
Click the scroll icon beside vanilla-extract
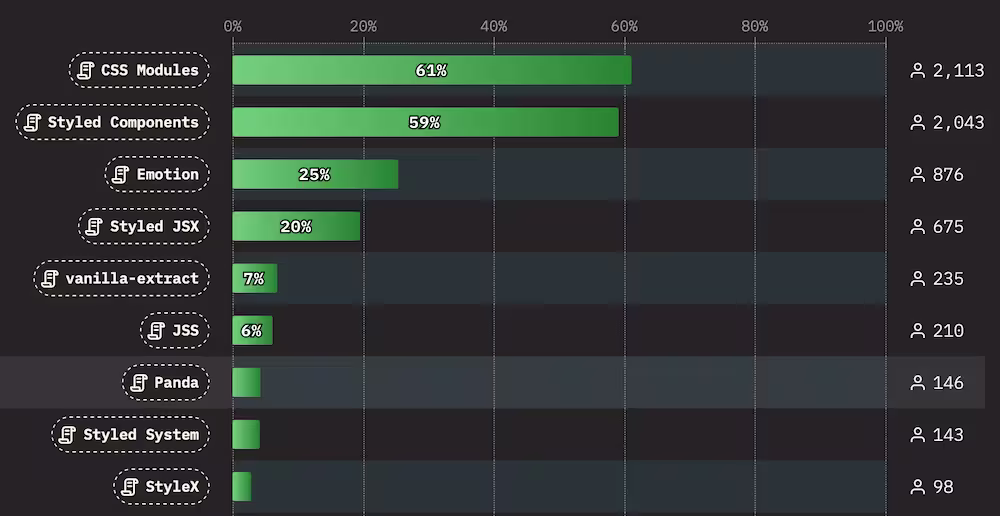point(50,279)
